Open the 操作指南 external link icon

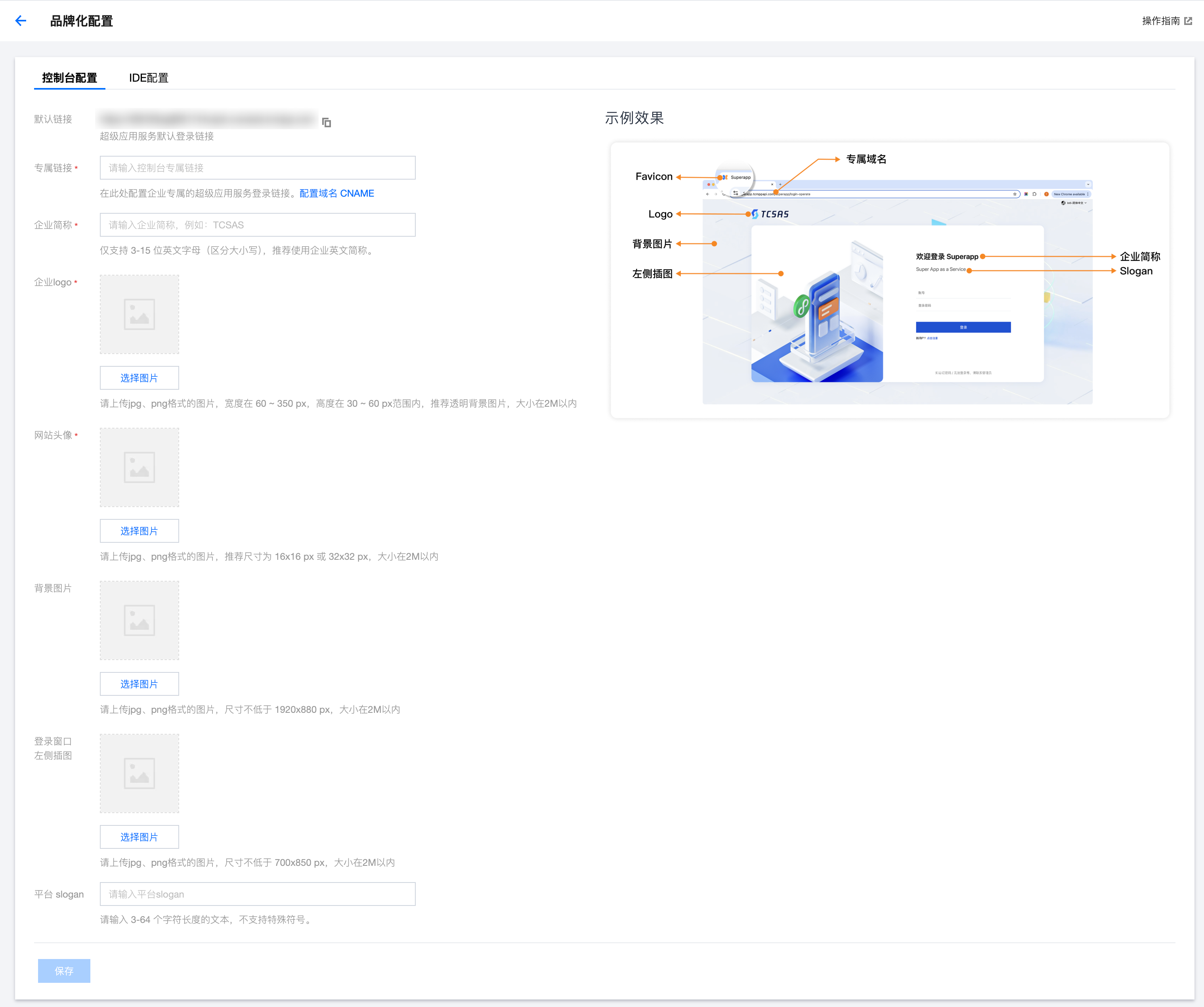(1188, 21)
